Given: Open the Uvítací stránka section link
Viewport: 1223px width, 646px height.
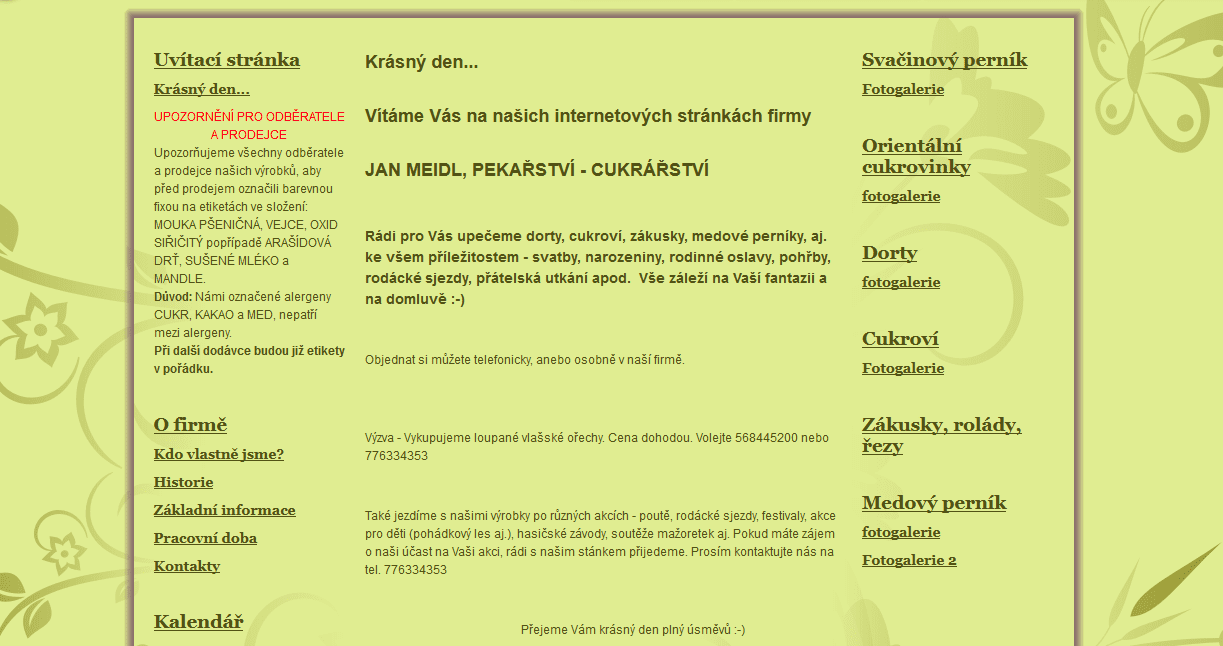Looking at the screenshot, I should tap(227, 60).
